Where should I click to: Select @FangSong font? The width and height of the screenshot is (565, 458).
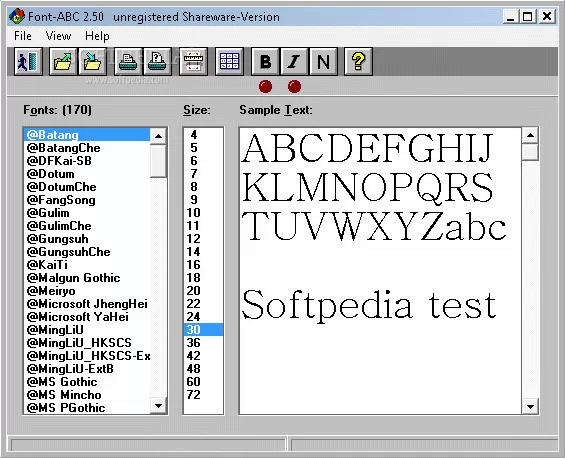(87, 200)
